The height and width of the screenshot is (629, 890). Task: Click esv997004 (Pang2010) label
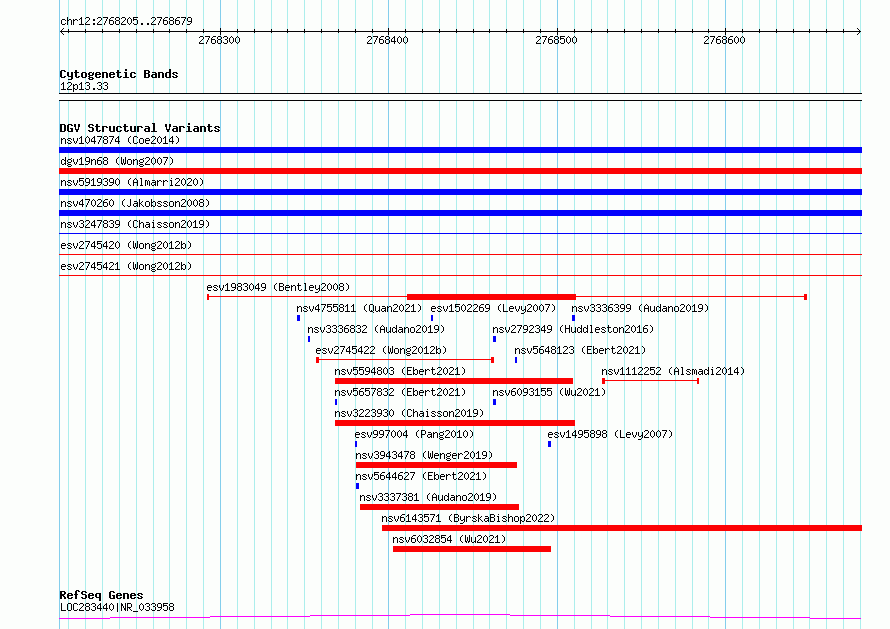click(414, 434)
